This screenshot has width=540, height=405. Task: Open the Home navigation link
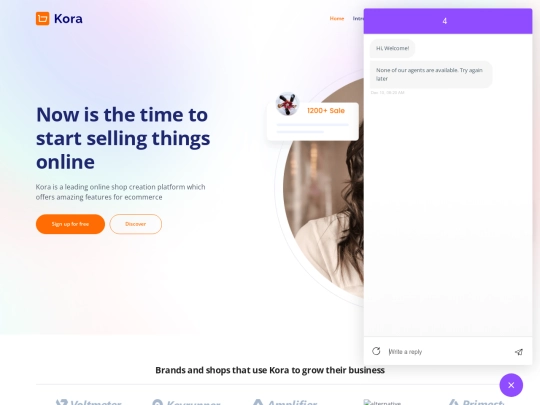[337, 19]
